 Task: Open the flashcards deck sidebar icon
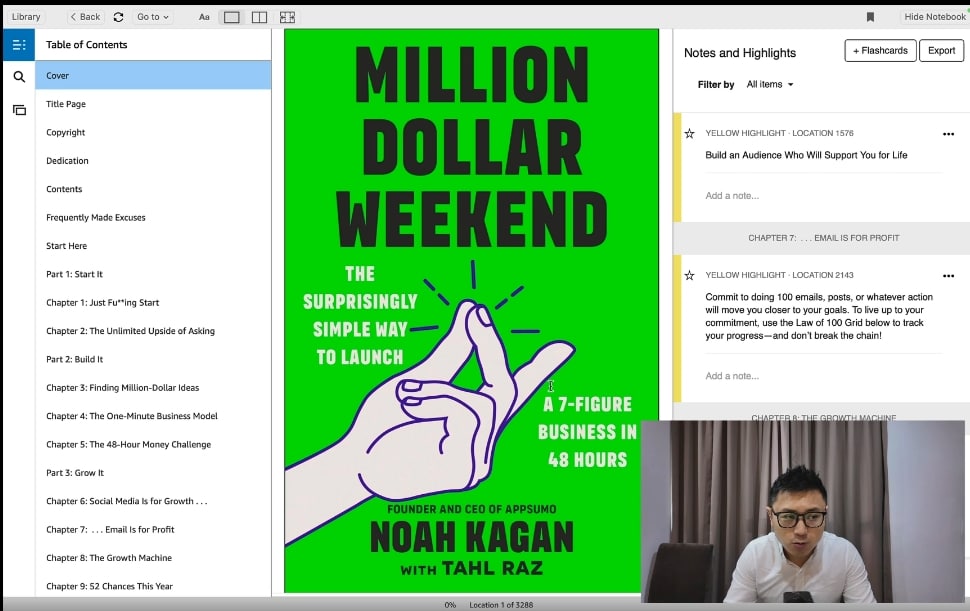[x=19, y=110]
